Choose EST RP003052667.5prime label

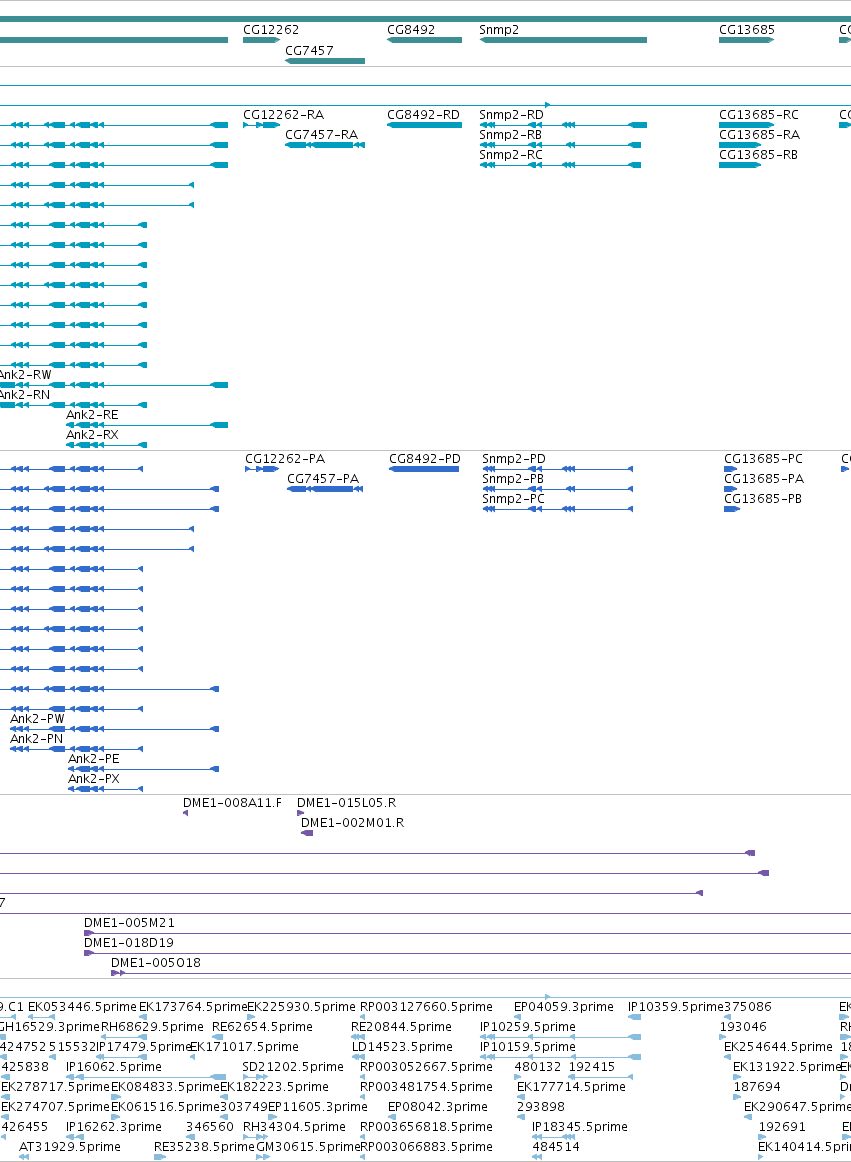[426, 1067]
